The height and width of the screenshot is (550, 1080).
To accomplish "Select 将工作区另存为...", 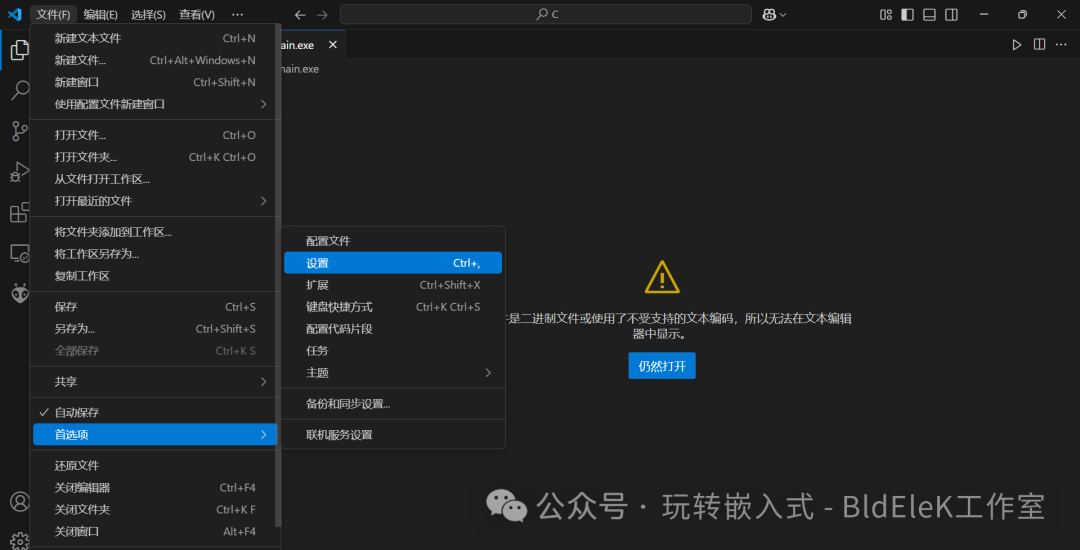I will click(155, 254).
